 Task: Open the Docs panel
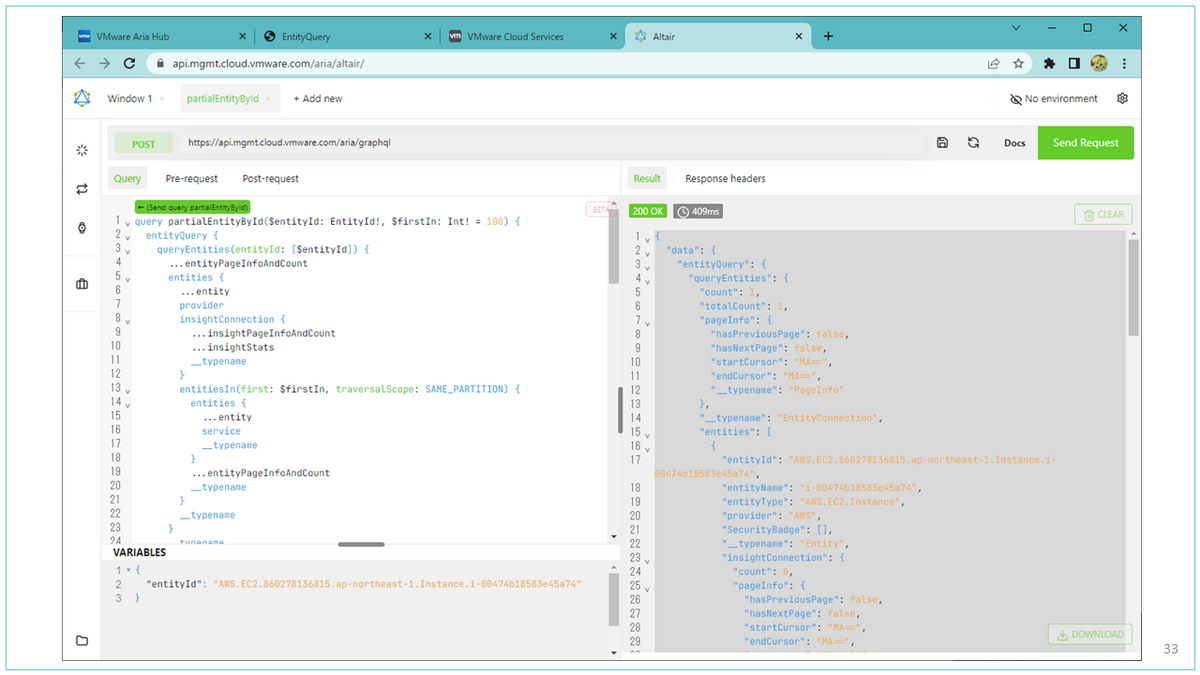1015,143
